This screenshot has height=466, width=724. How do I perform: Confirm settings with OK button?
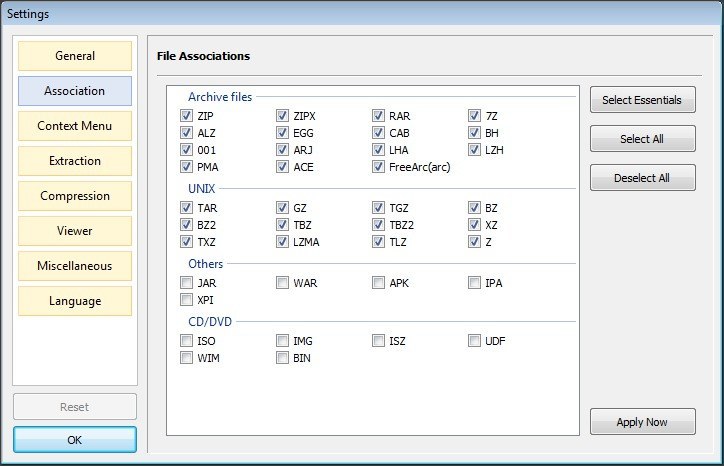[x=75, y=440]
